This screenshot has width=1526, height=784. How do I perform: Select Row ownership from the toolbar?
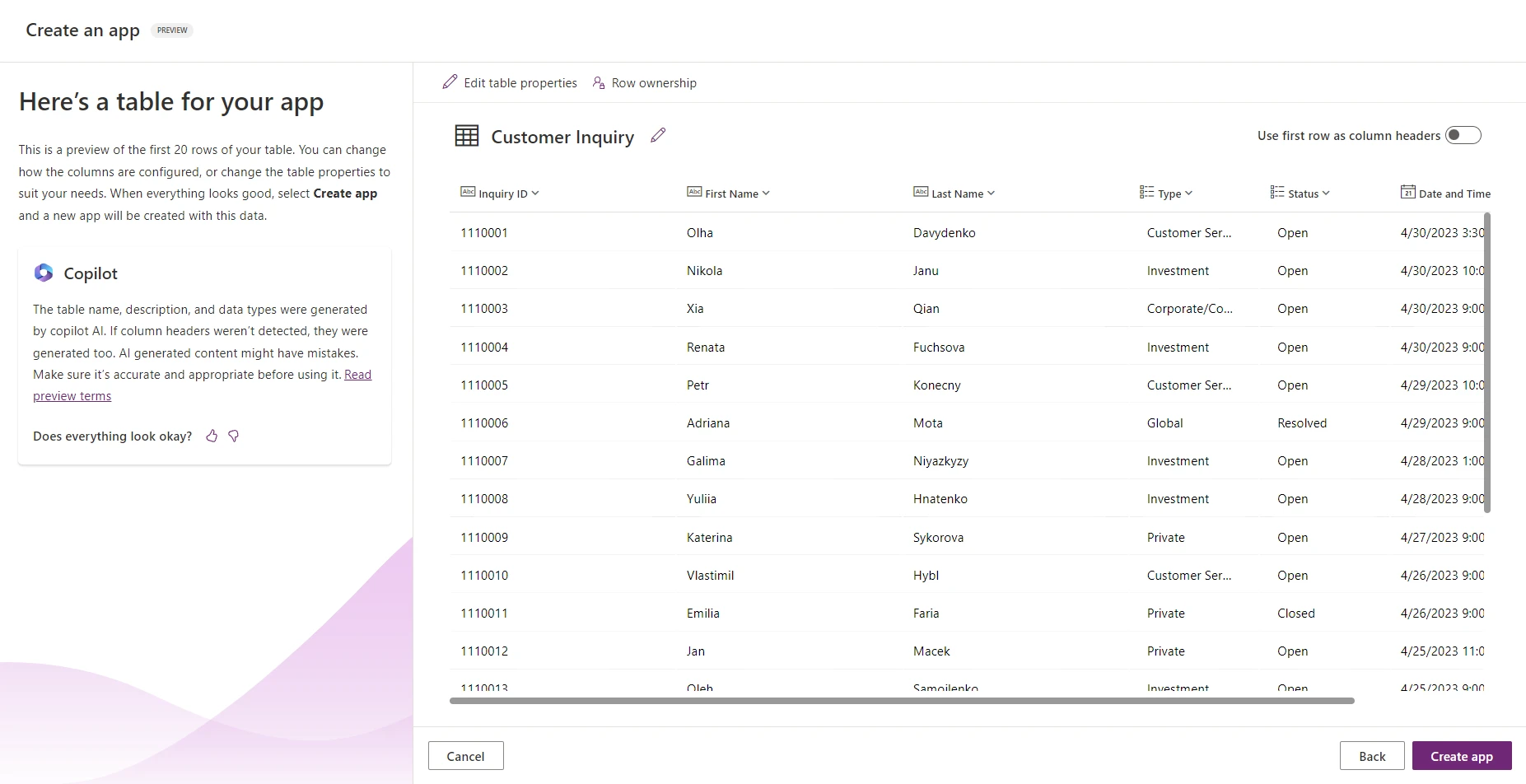(645, 82)
